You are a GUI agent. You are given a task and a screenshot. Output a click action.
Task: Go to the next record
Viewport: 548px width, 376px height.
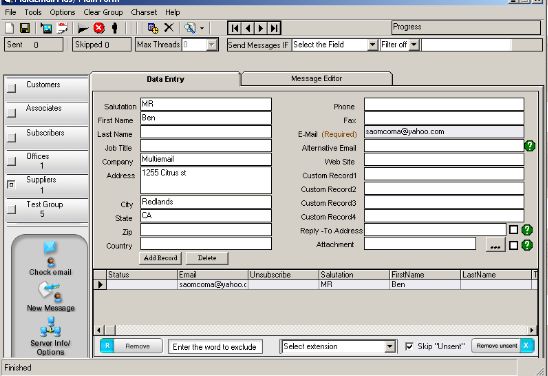[261, 28]
